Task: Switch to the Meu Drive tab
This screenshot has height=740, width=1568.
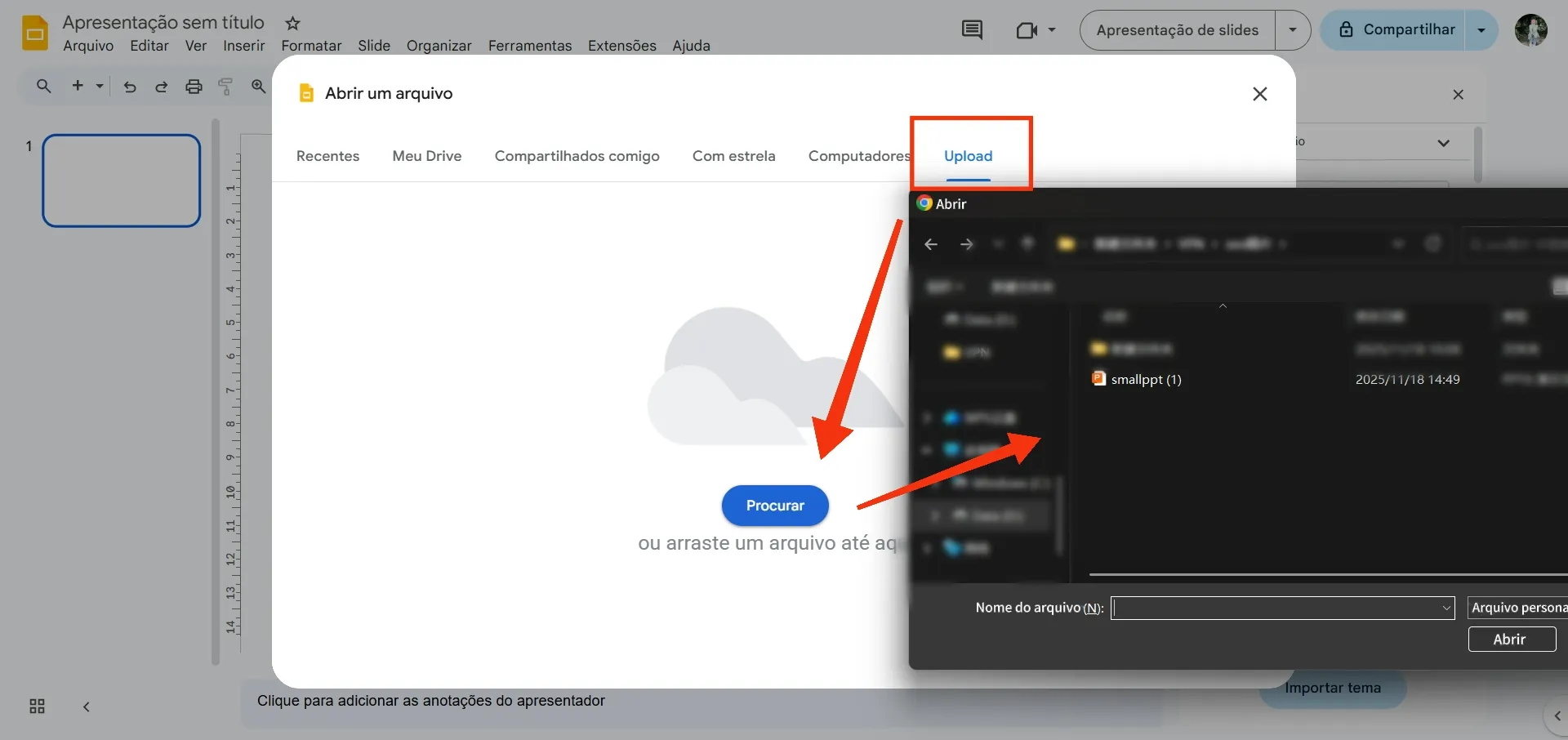Action: click(427, 156)
